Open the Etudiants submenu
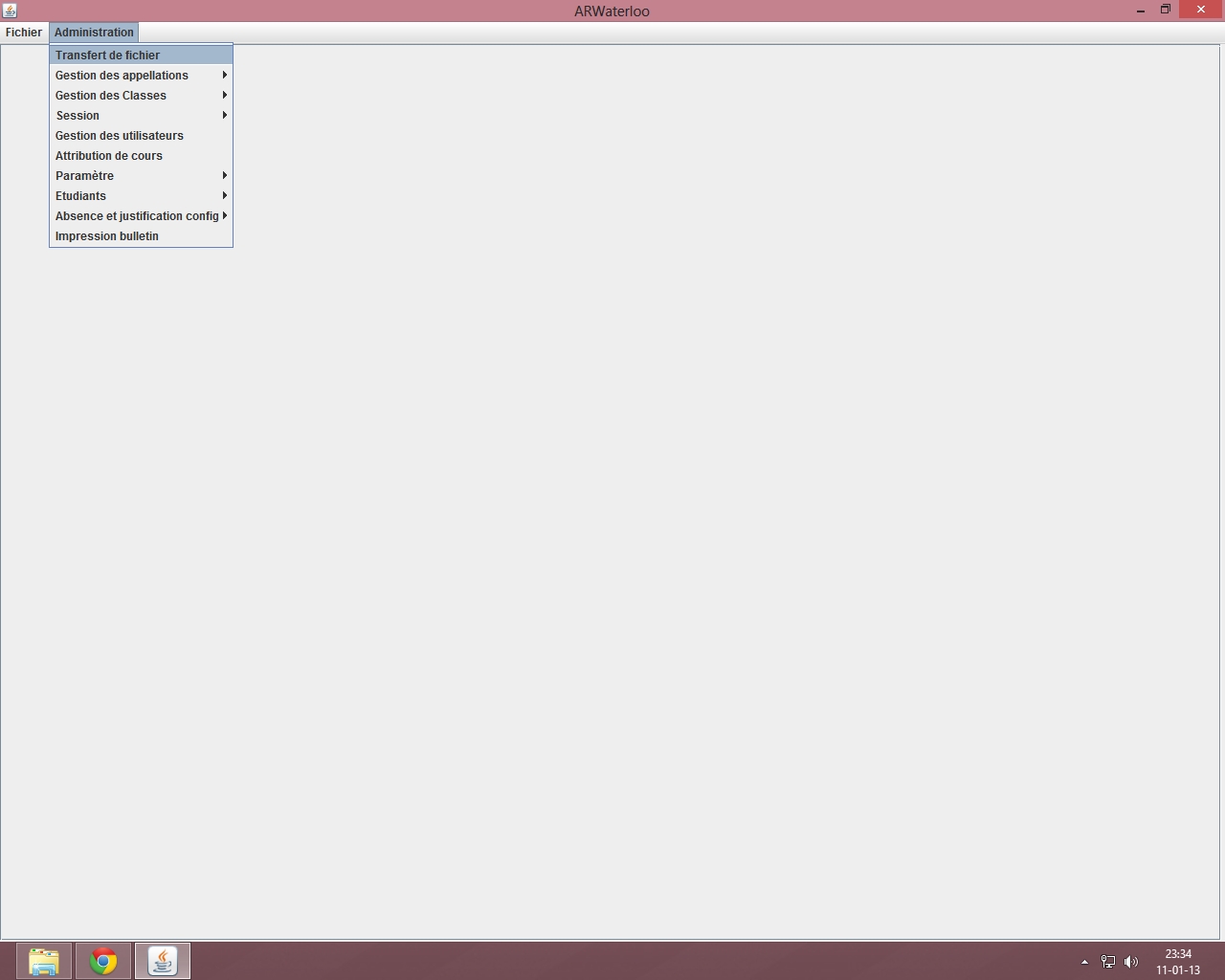This screenshot has width=1225, height=980. coord(81,196)
